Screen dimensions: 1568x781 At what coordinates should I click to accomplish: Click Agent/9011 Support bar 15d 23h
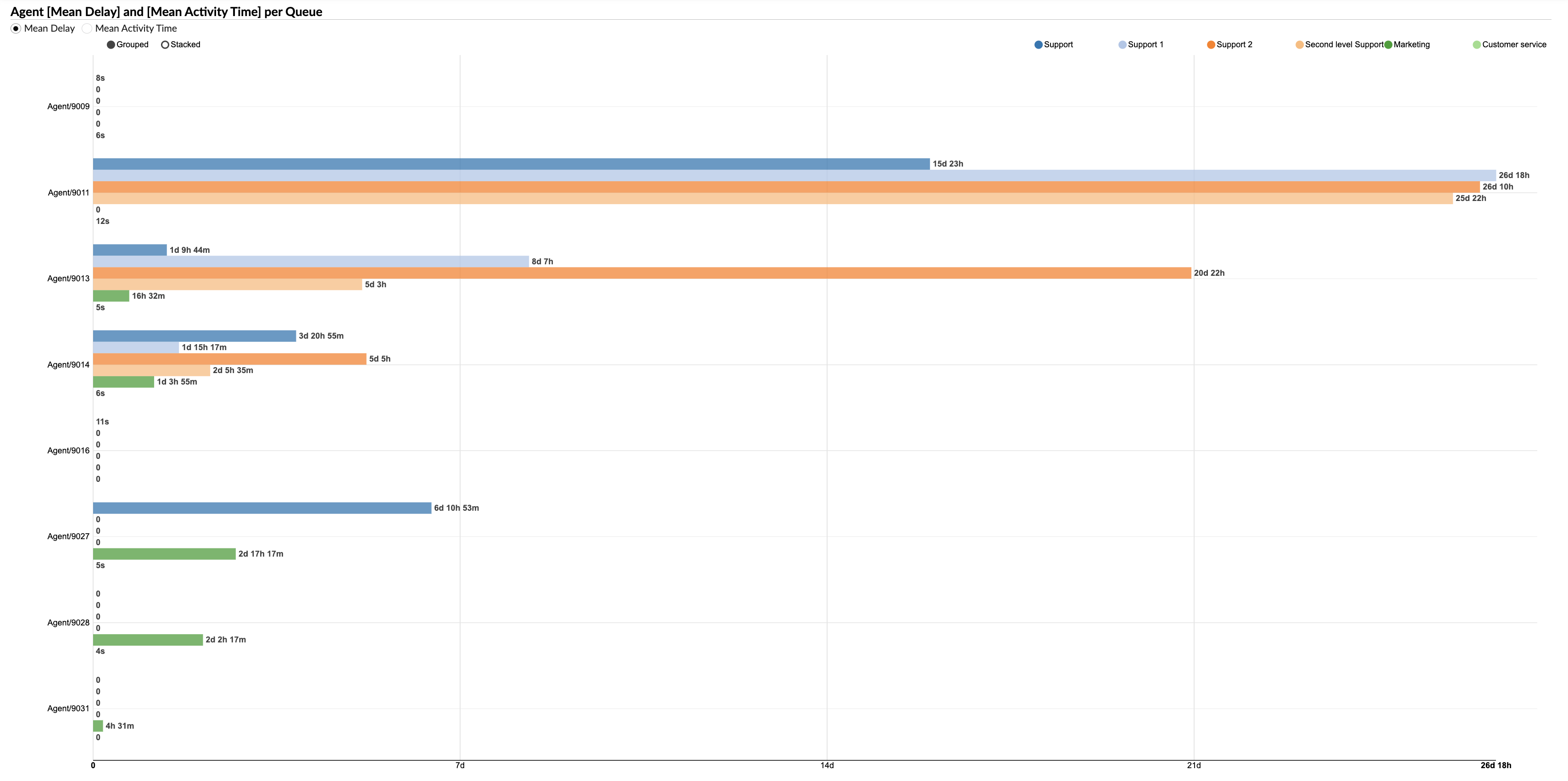(x=512, y=164)
